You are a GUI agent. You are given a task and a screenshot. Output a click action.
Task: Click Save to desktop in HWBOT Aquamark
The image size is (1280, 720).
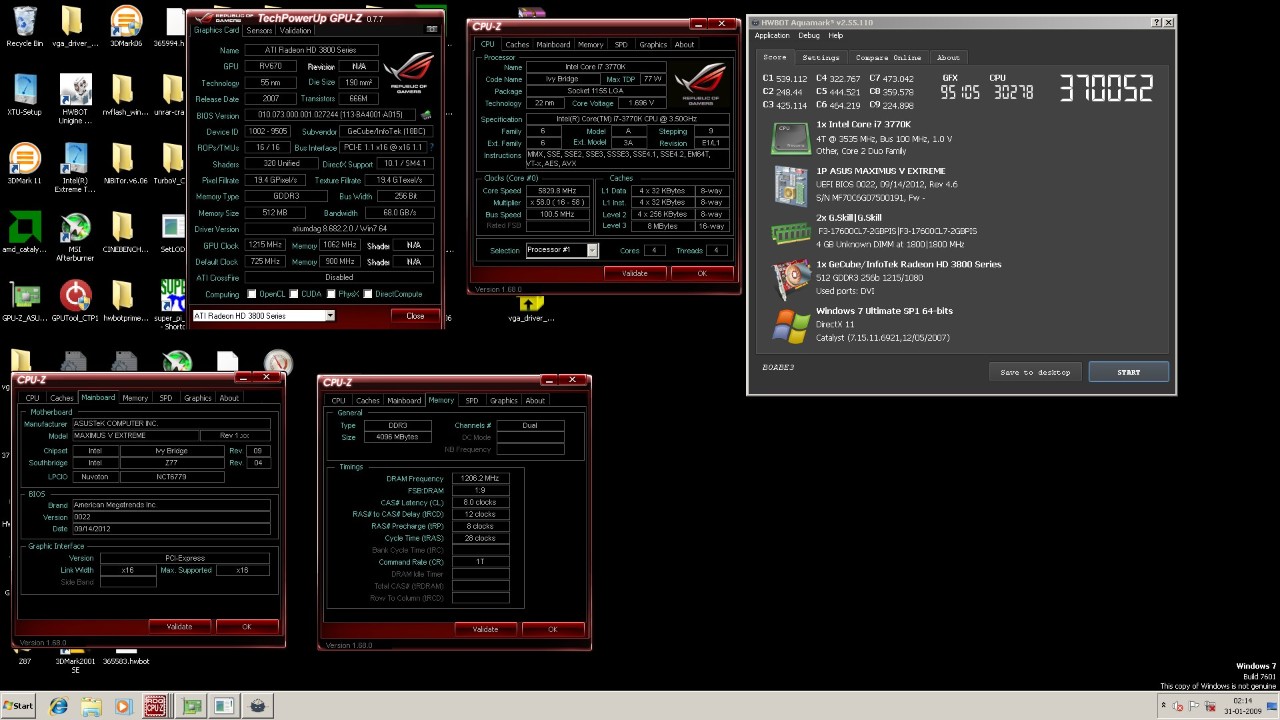(x=1035, y=372)
